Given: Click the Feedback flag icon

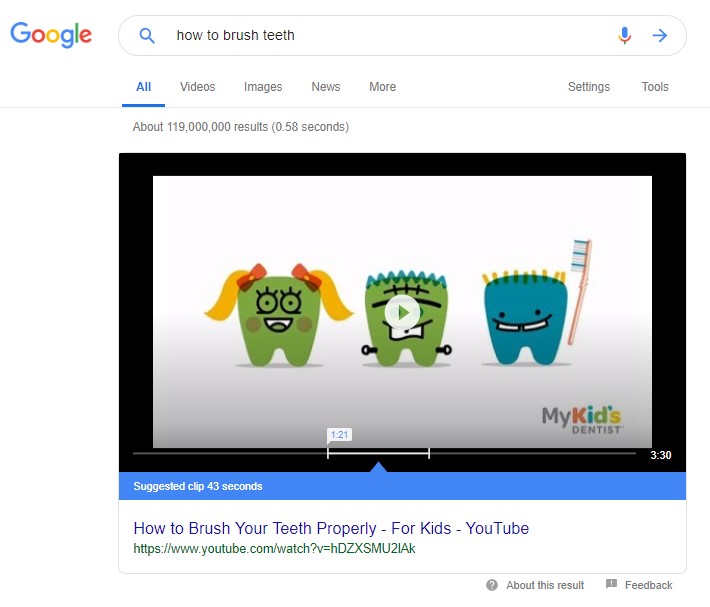Looking at the screenshot, I should (611, 584).
